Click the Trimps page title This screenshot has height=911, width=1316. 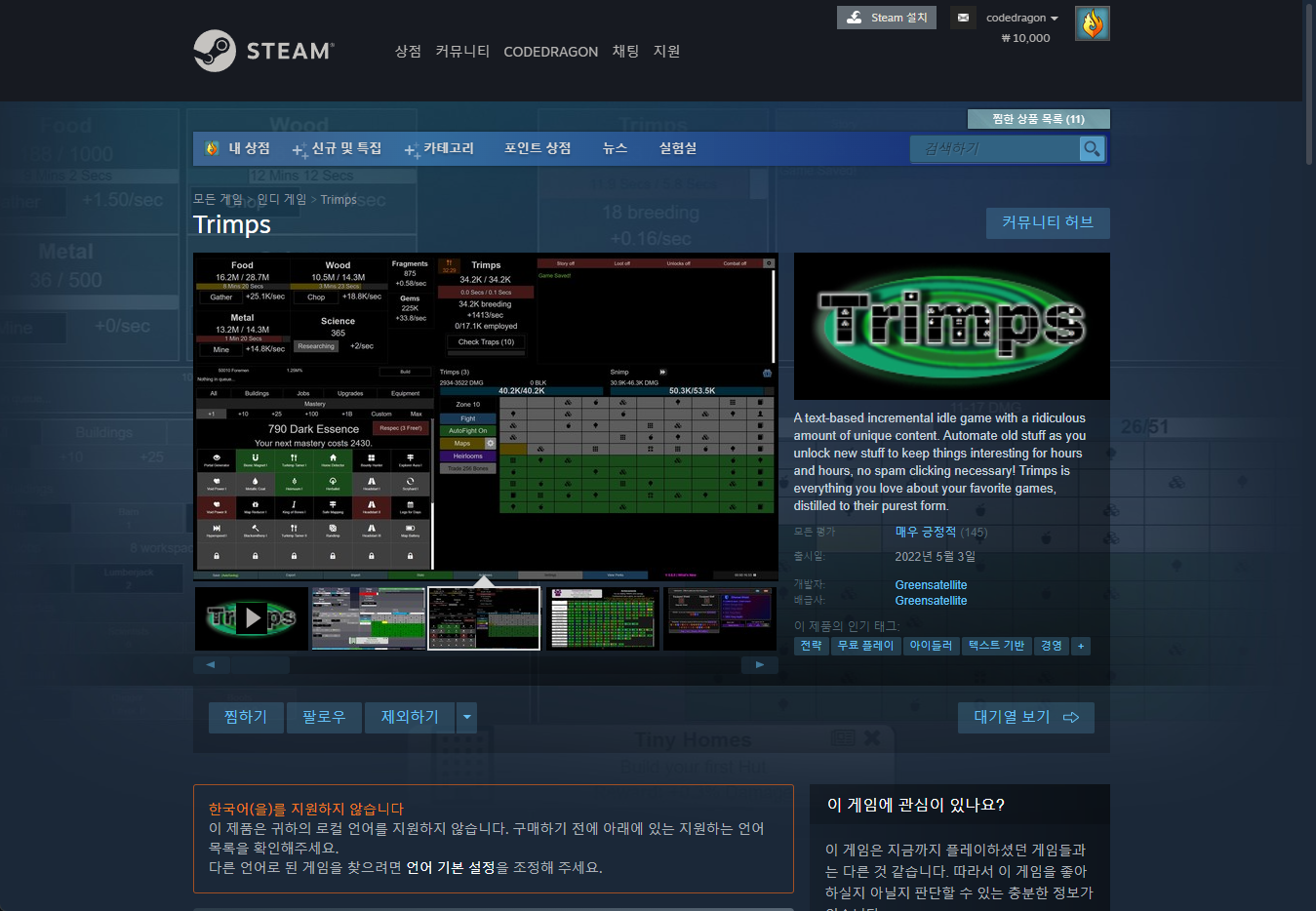click(x=232, y=224)
